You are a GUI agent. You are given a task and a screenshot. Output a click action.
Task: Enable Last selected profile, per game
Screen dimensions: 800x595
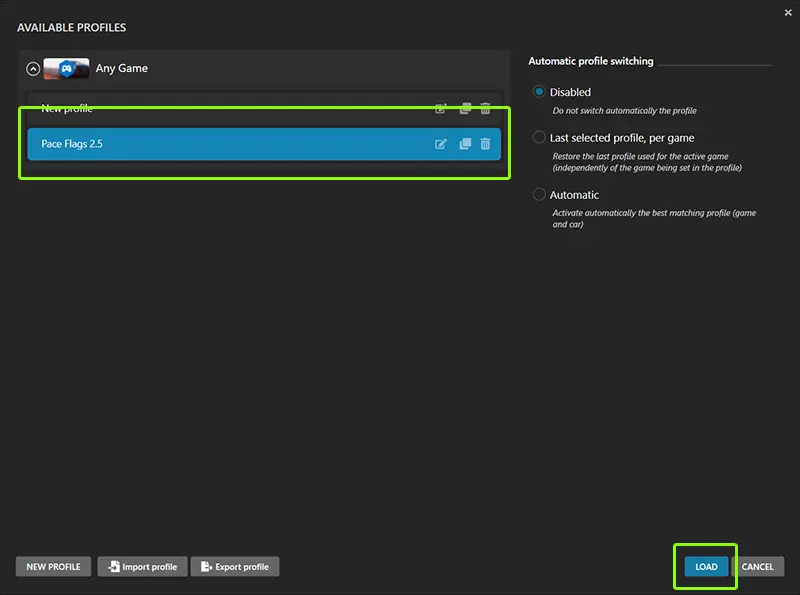(x=540, y=138)
